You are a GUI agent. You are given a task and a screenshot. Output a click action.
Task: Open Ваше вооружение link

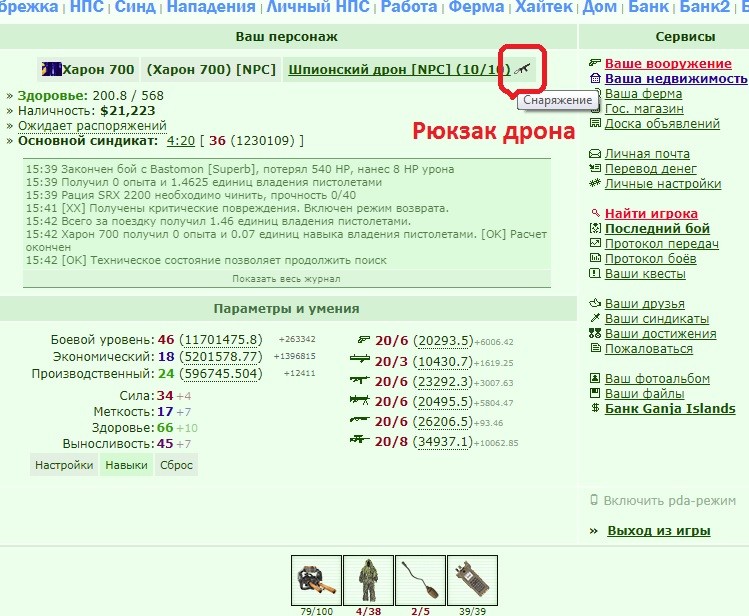pyautogui.click(x=668, y=64)
